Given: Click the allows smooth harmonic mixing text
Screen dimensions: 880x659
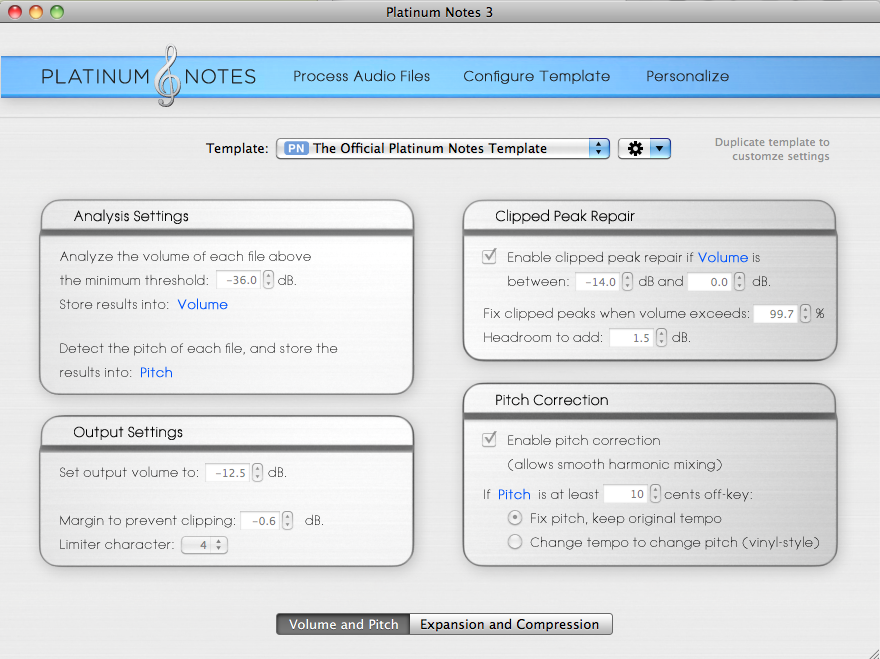Looking at the screenshot, I should 615,464.
